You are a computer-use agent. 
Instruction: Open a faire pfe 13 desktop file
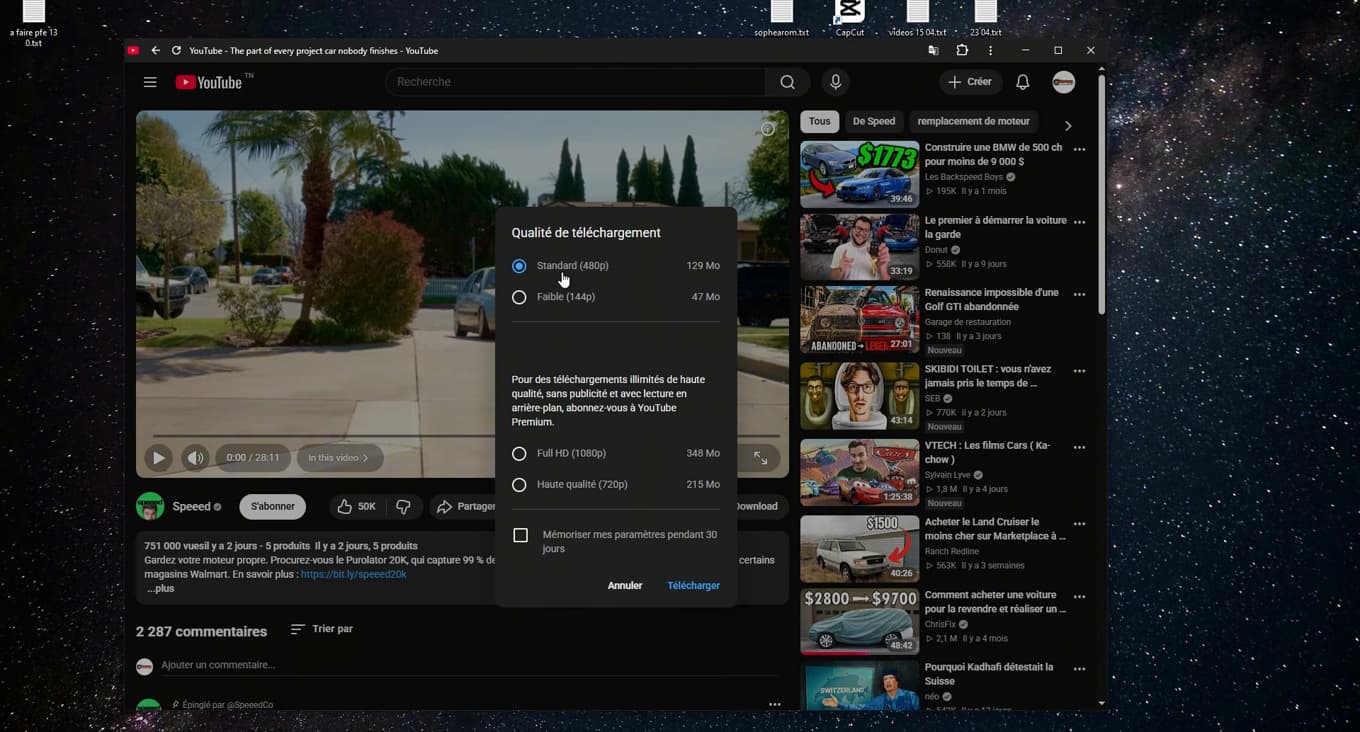pyautogui.click(x=33, y=24)
